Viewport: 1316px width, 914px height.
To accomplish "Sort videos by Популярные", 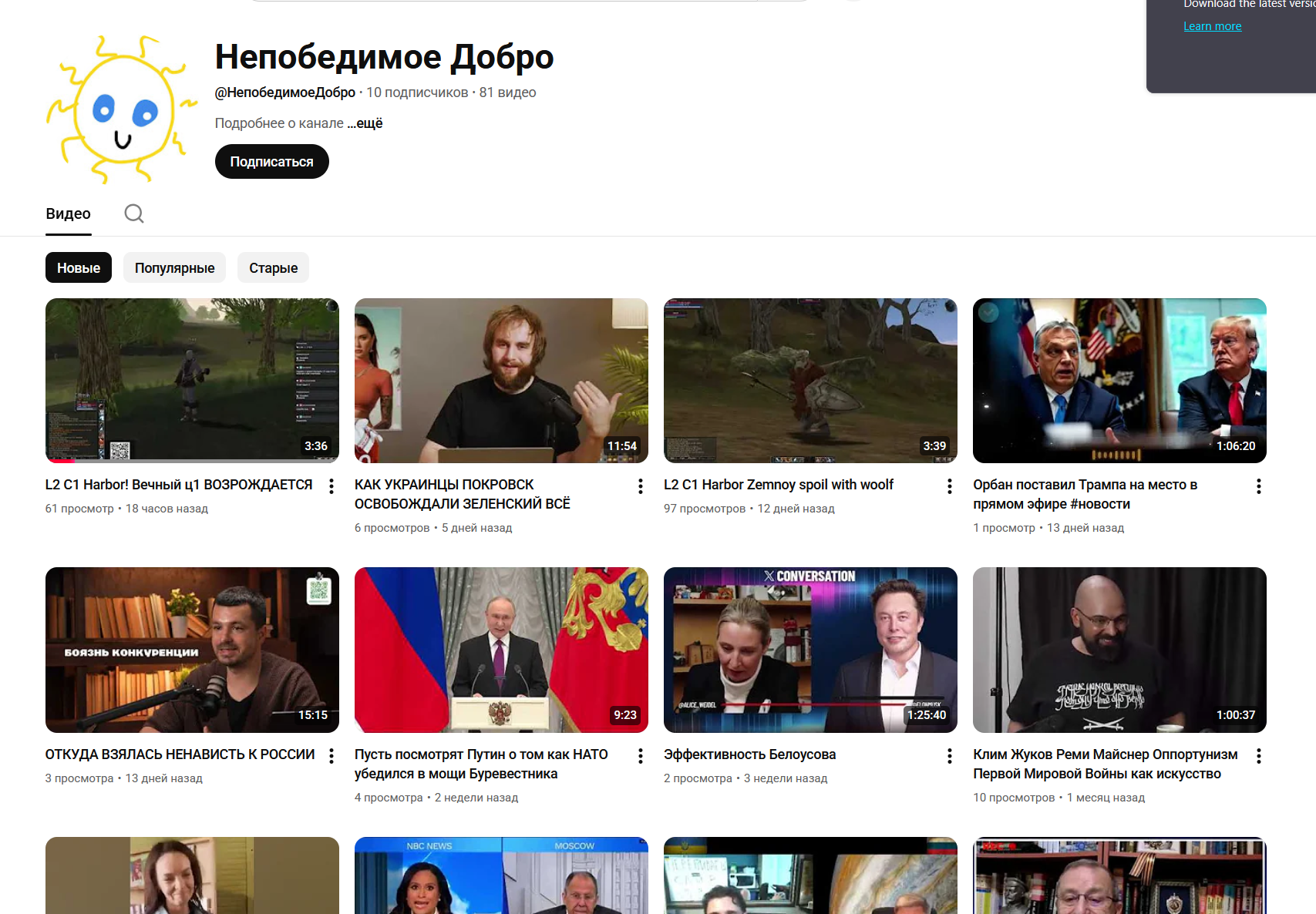I will tap(175, 267).
